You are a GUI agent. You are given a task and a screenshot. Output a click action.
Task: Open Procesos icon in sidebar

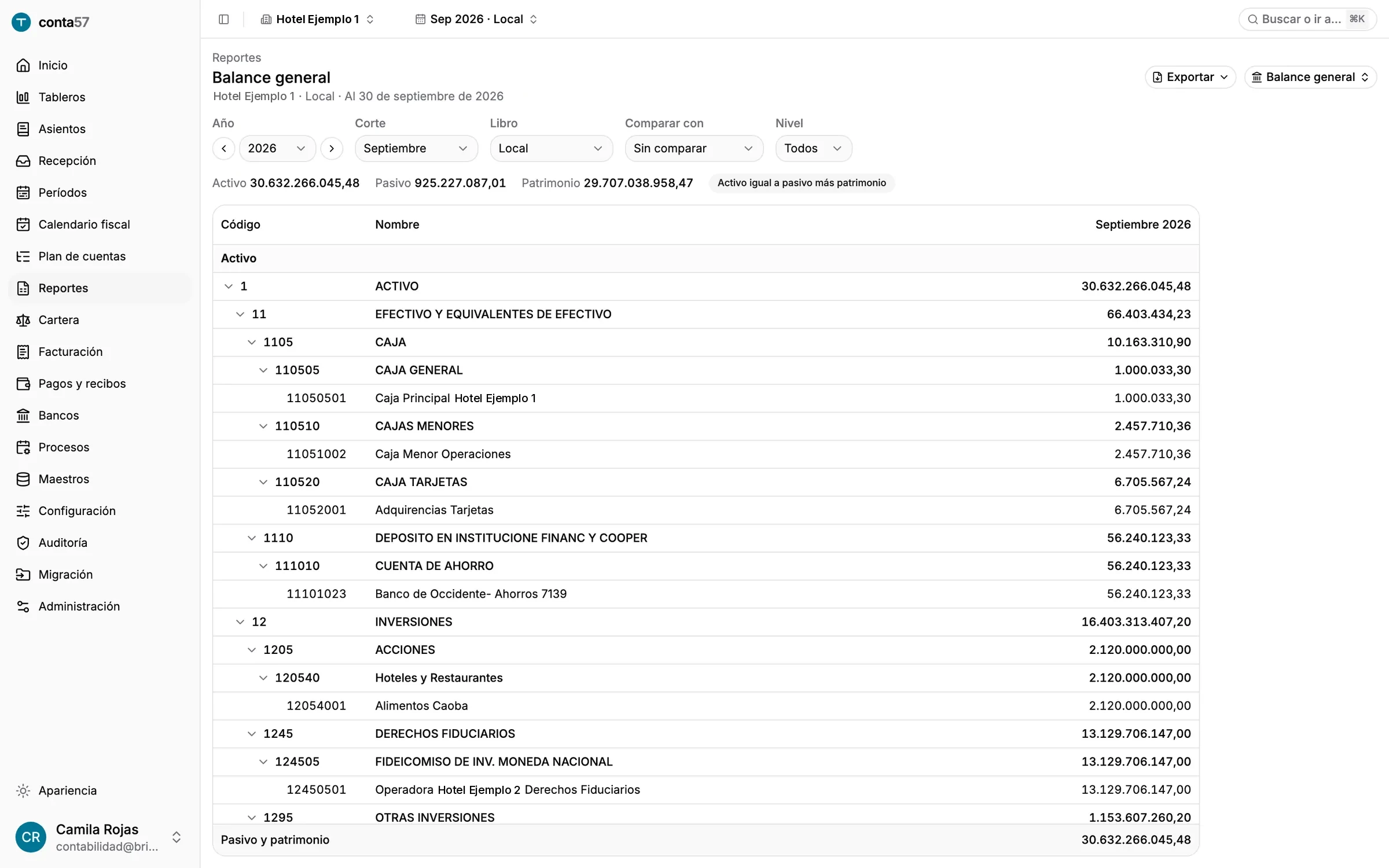[x=23, y=447]
